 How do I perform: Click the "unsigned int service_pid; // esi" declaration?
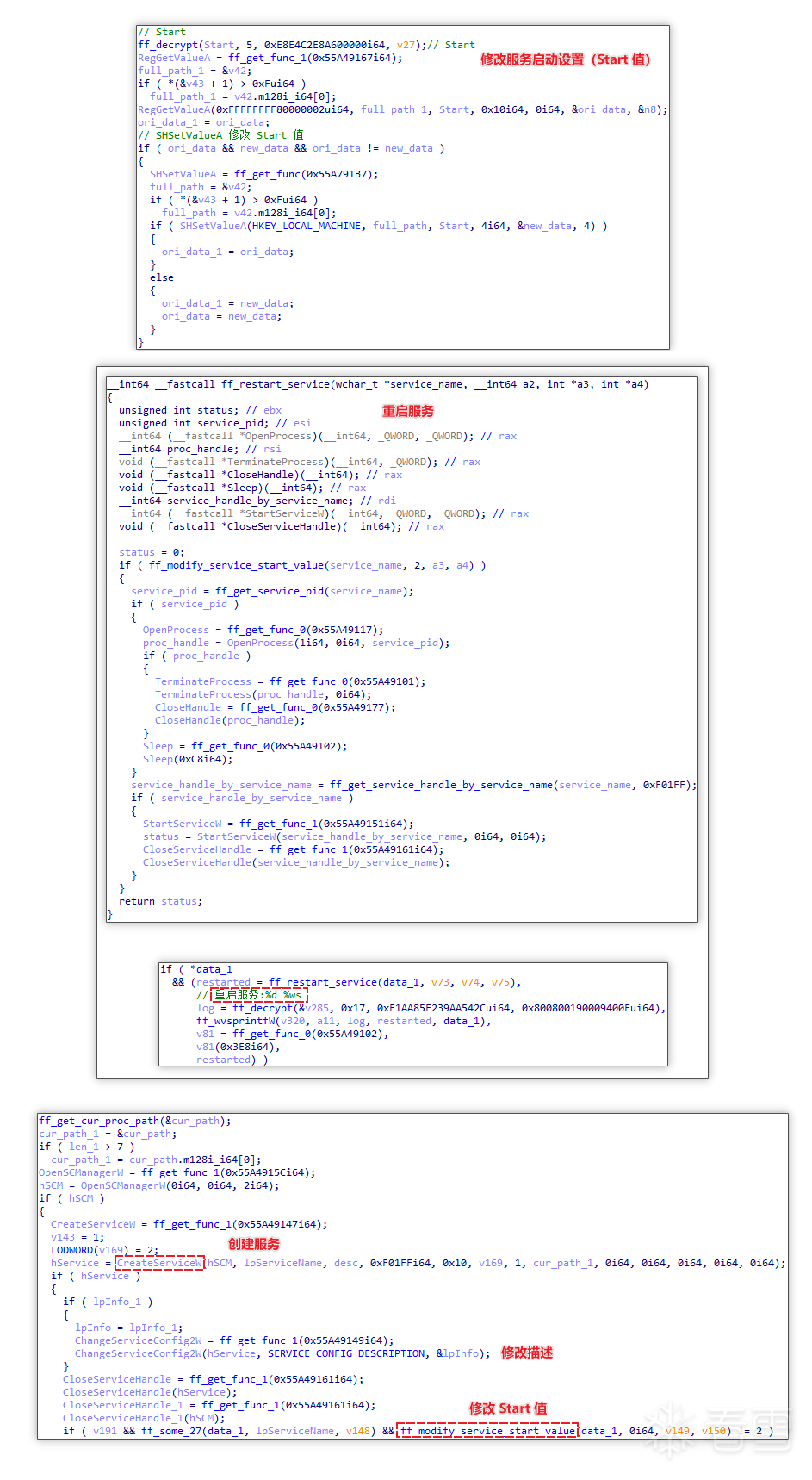point(215,423)
